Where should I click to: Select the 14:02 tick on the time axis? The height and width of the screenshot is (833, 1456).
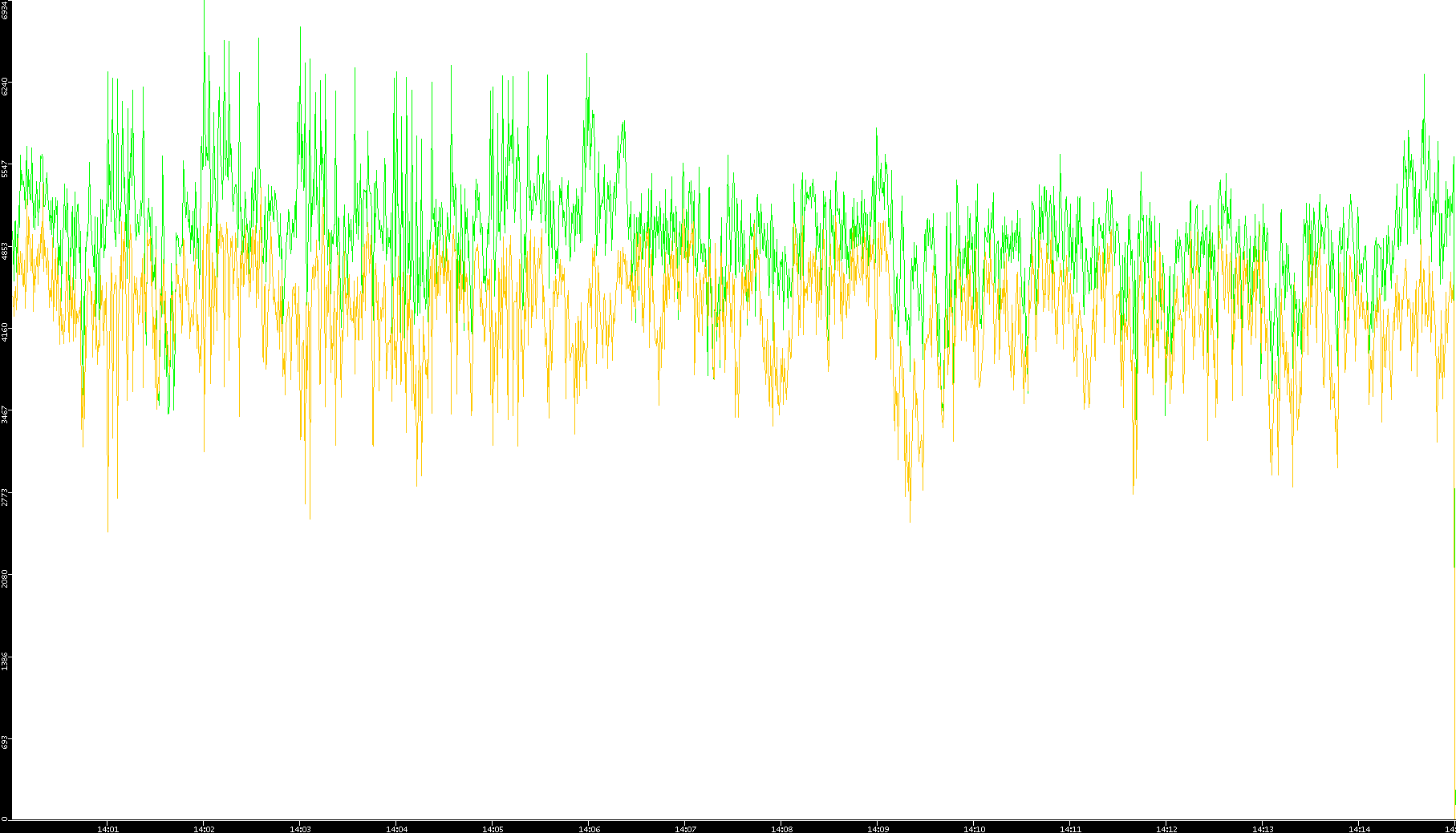tap(204, 829)
